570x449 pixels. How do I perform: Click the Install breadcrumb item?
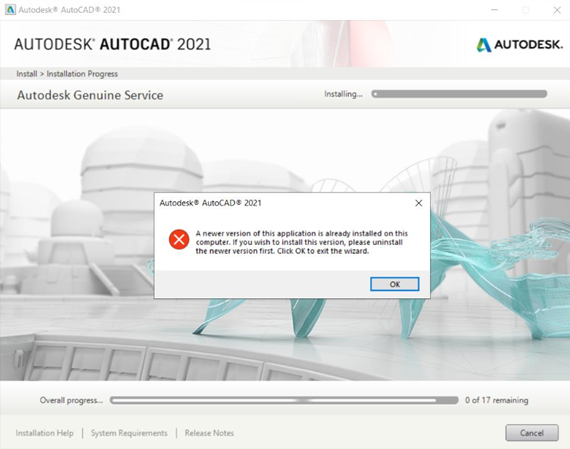tap(27, 74)
